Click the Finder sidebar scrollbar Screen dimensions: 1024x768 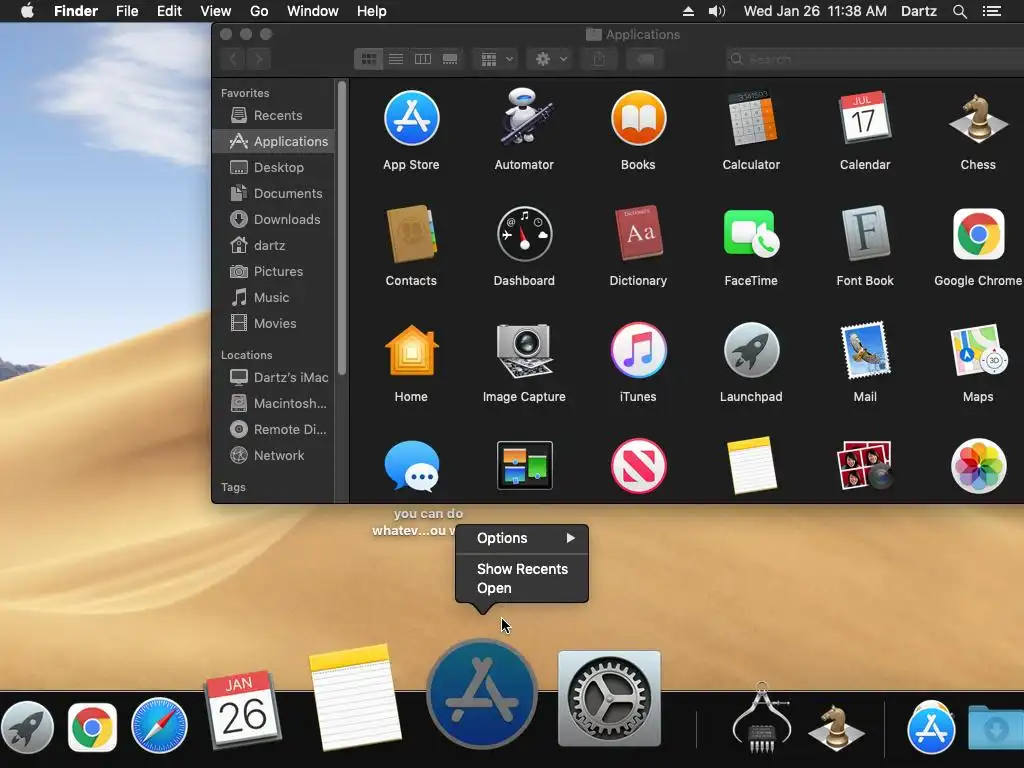click(342, 227)
